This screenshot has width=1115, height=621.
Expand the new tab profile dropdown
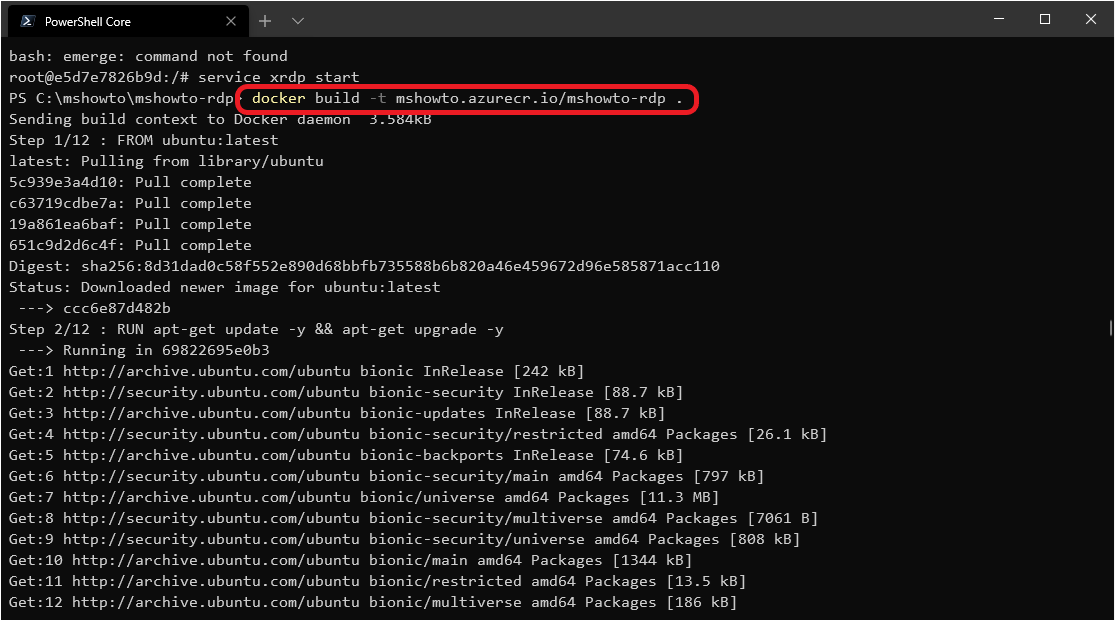click(x=298, y=21)
